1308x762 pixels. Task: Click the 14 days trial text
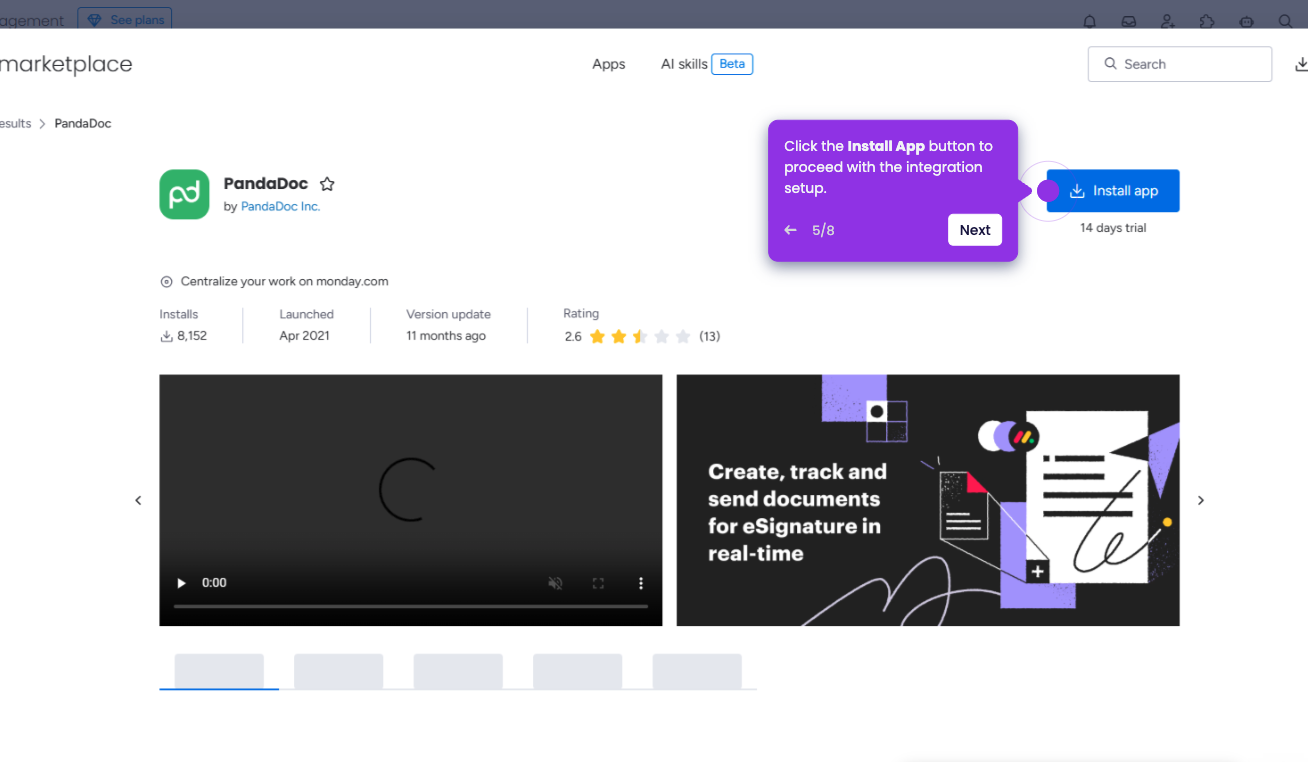tap(1113, 228)
